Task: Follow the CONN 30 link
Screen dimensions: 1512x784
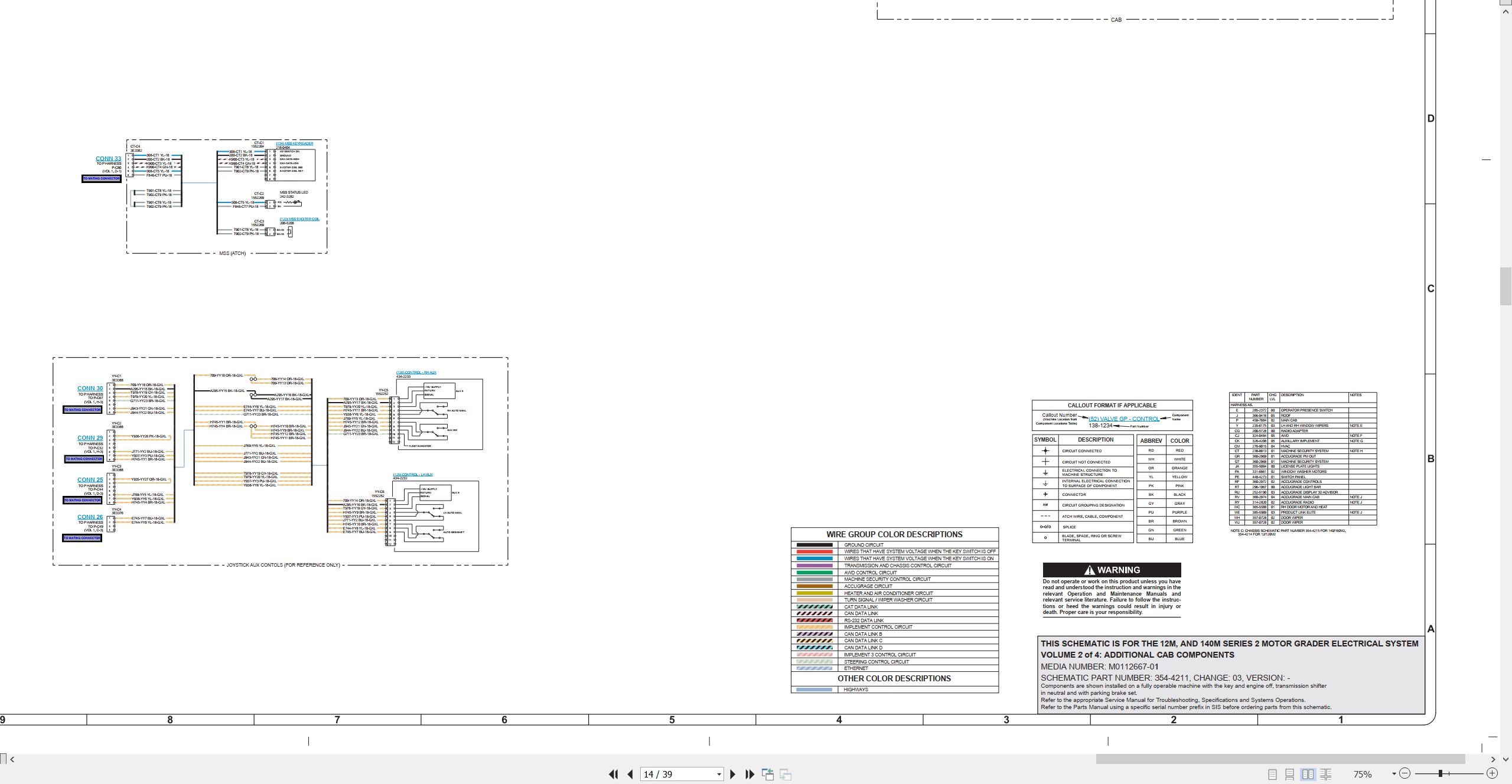Action: coord(90,388)
